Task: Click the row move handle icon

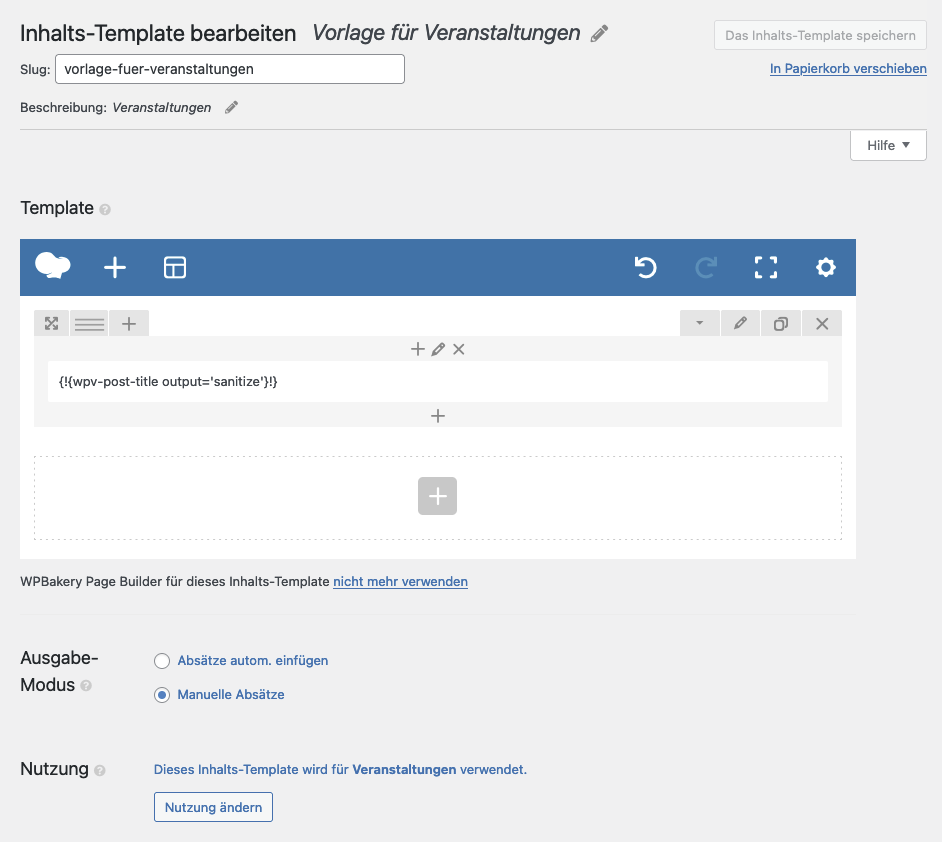Action: pos(52,324)
